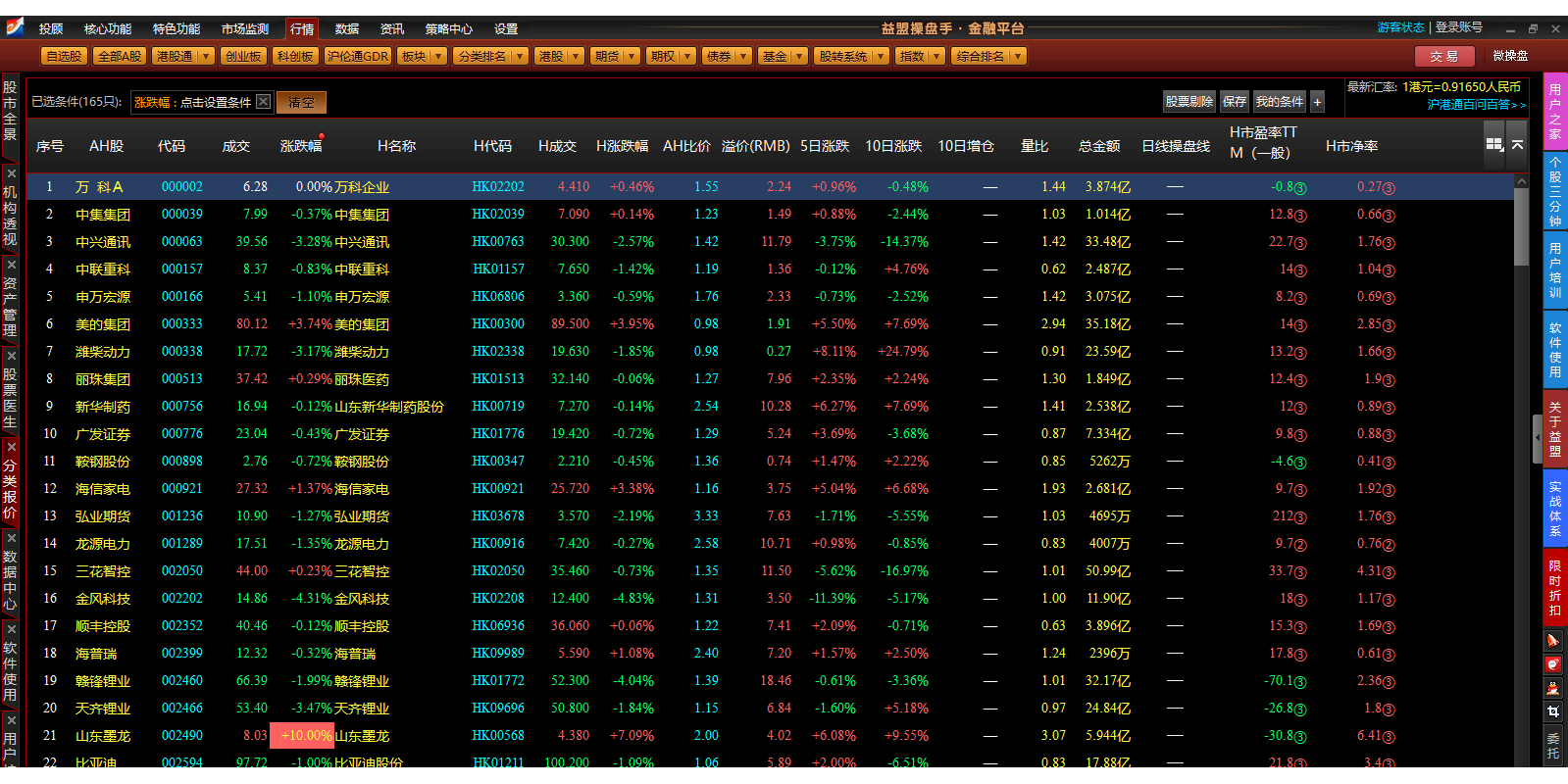Click the red 交易 button

point(1443,57)
